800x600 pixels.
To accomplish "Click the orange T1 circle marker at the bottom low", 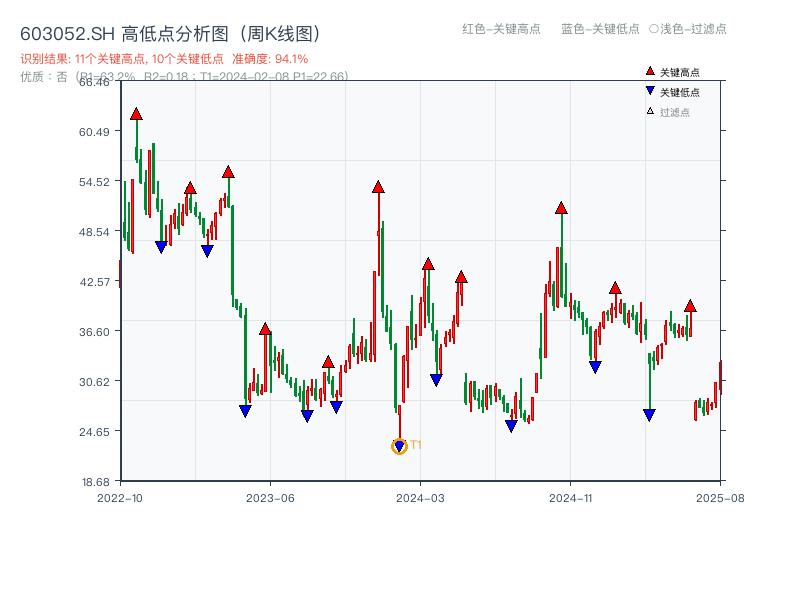I will click(399, 444).
